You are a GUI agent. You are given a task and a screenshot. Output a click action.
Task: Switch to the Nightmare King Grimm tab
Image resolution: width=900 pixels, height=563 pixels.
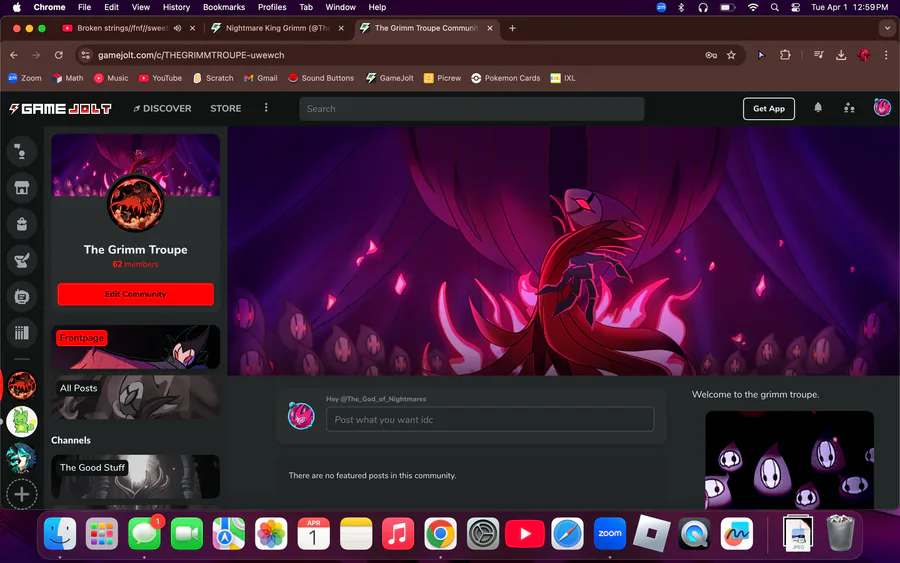[278, 28]
